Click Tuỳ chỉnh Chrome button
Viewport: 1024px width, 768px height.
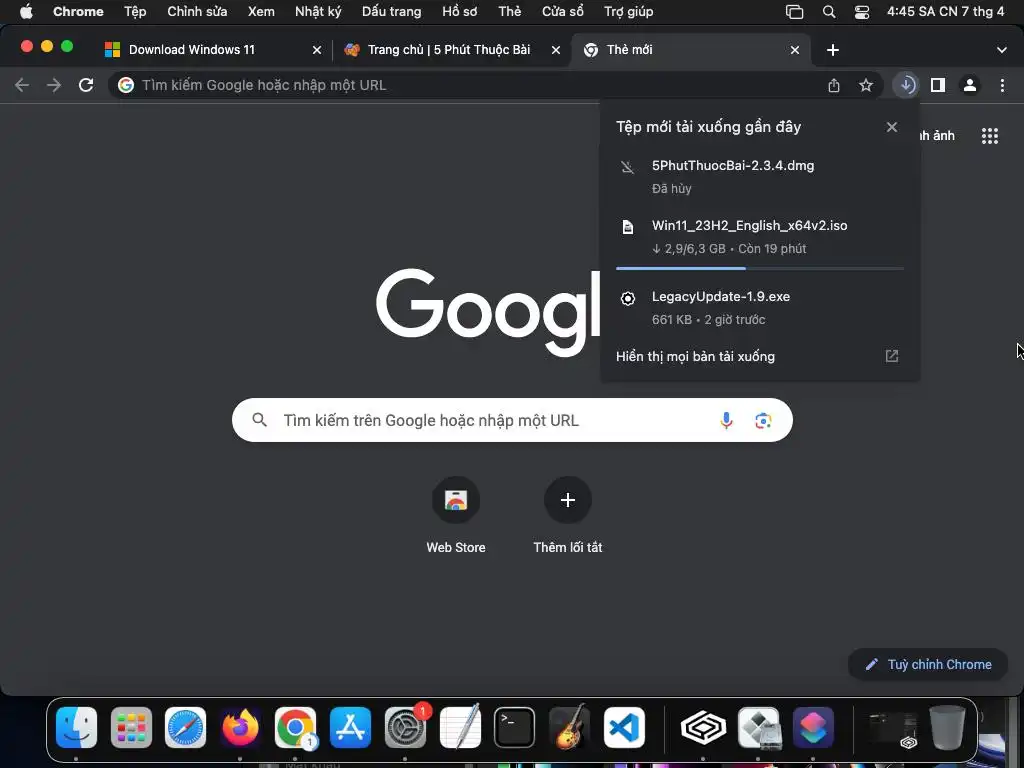[x=928, y=664]
